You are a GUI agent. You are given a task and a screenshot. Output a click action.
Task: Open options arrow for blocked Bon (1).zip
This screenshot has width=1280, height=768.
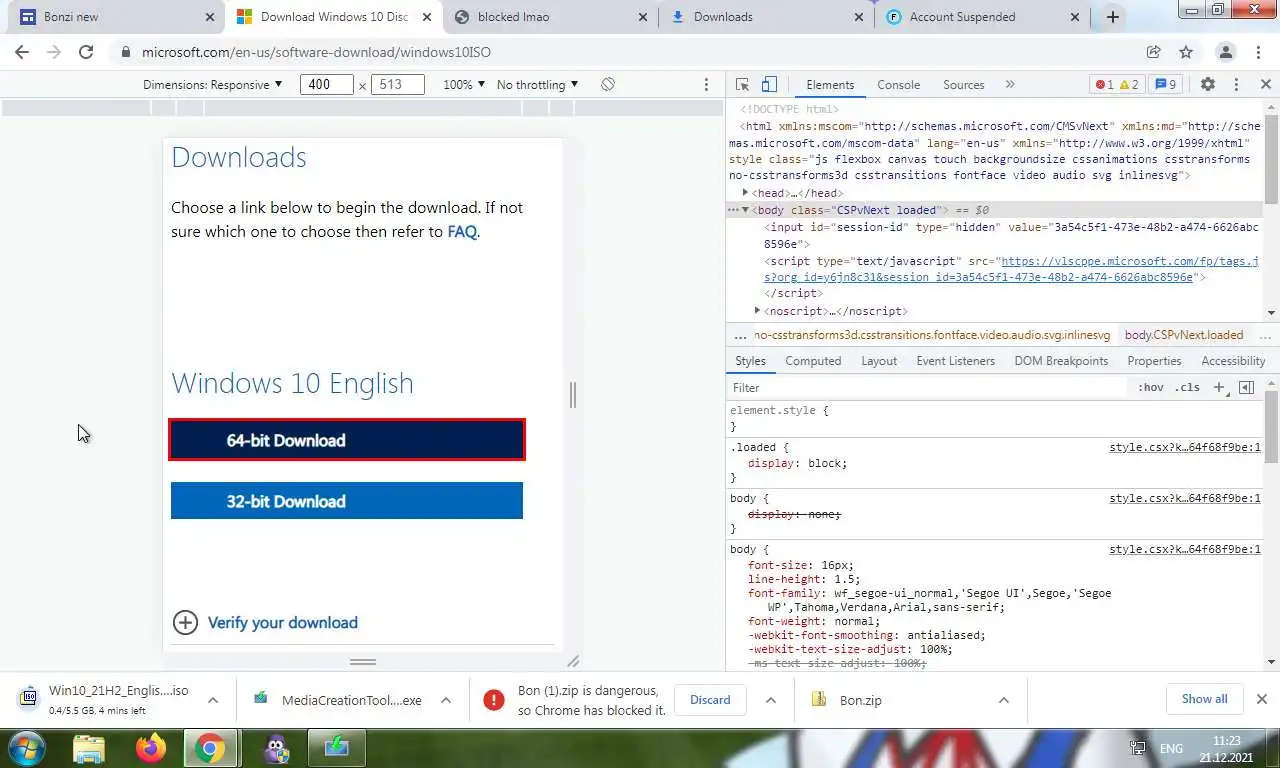click(771, 700)
